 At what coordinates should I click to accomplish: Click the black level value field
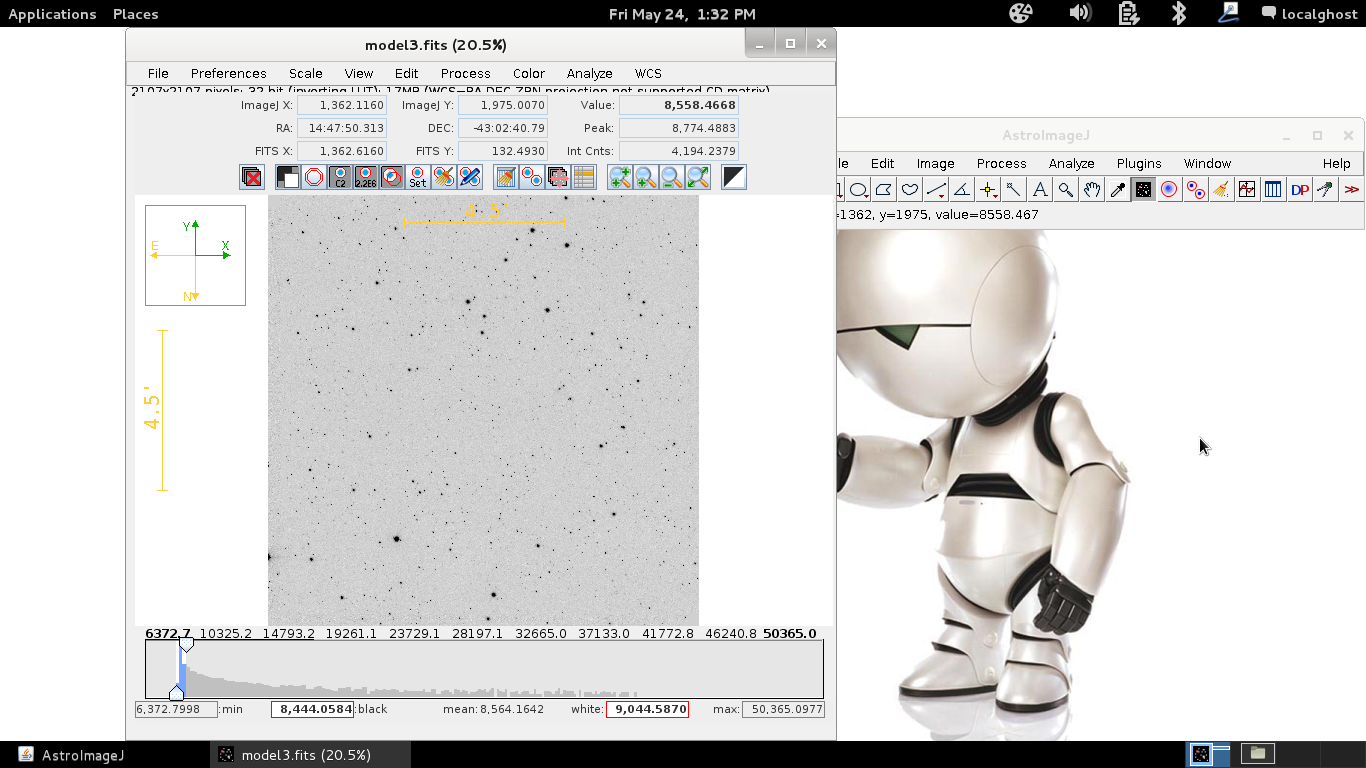pyautogui.click(x=313, y=709)
